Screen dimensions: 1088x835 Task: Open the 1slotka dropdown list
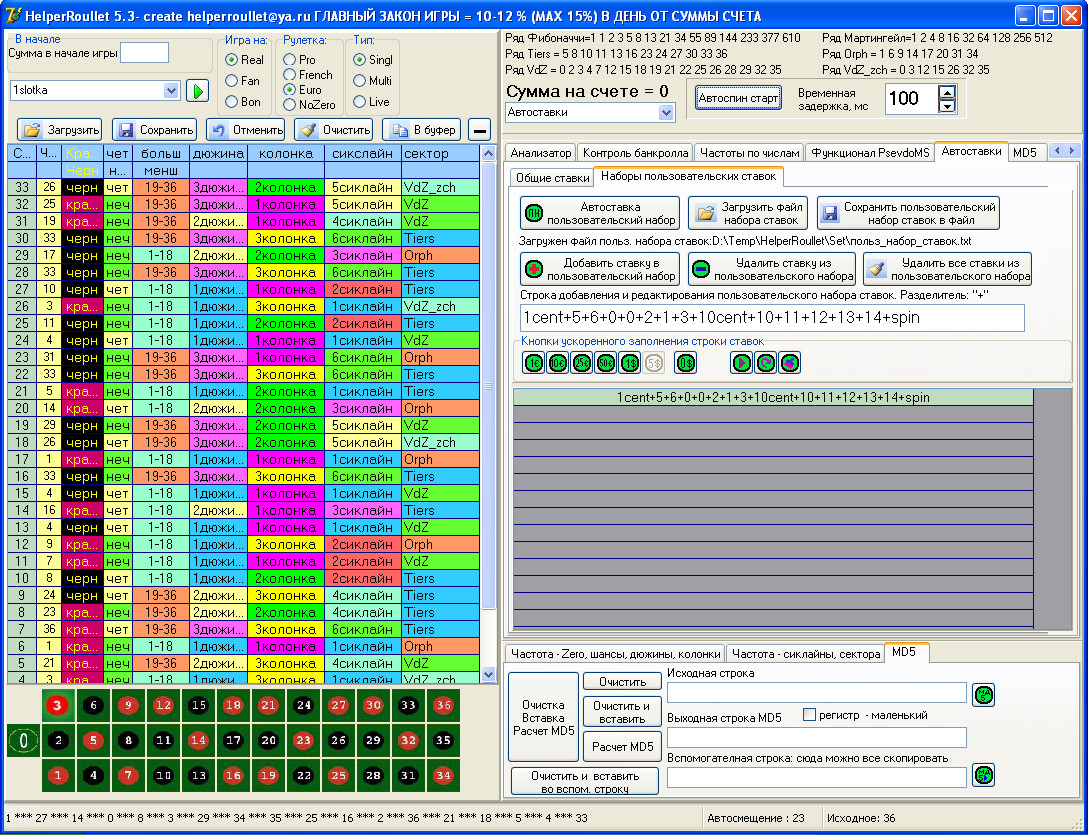tap(170, 91)
